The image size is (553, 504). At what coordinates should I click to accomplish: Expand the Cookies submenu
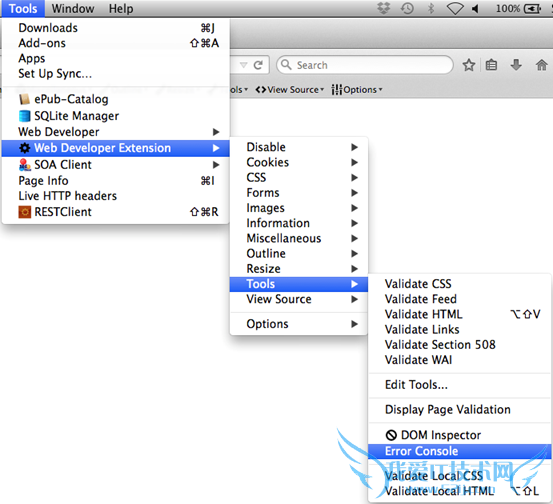299,162
